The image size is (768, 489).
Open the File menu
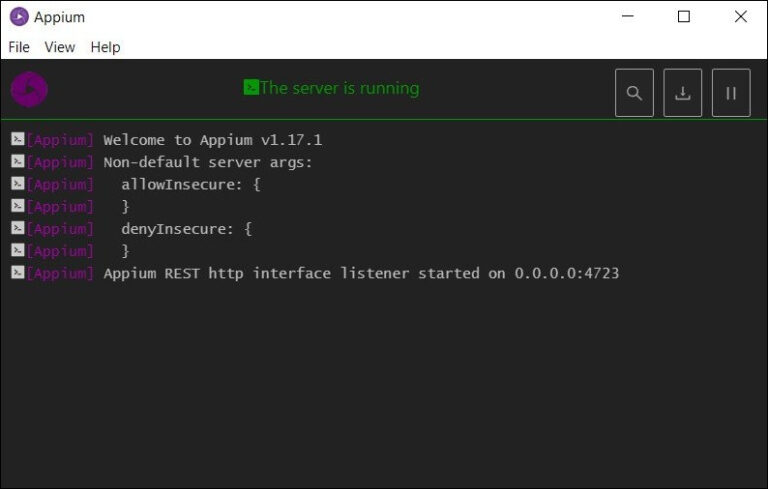pos(19,47)
